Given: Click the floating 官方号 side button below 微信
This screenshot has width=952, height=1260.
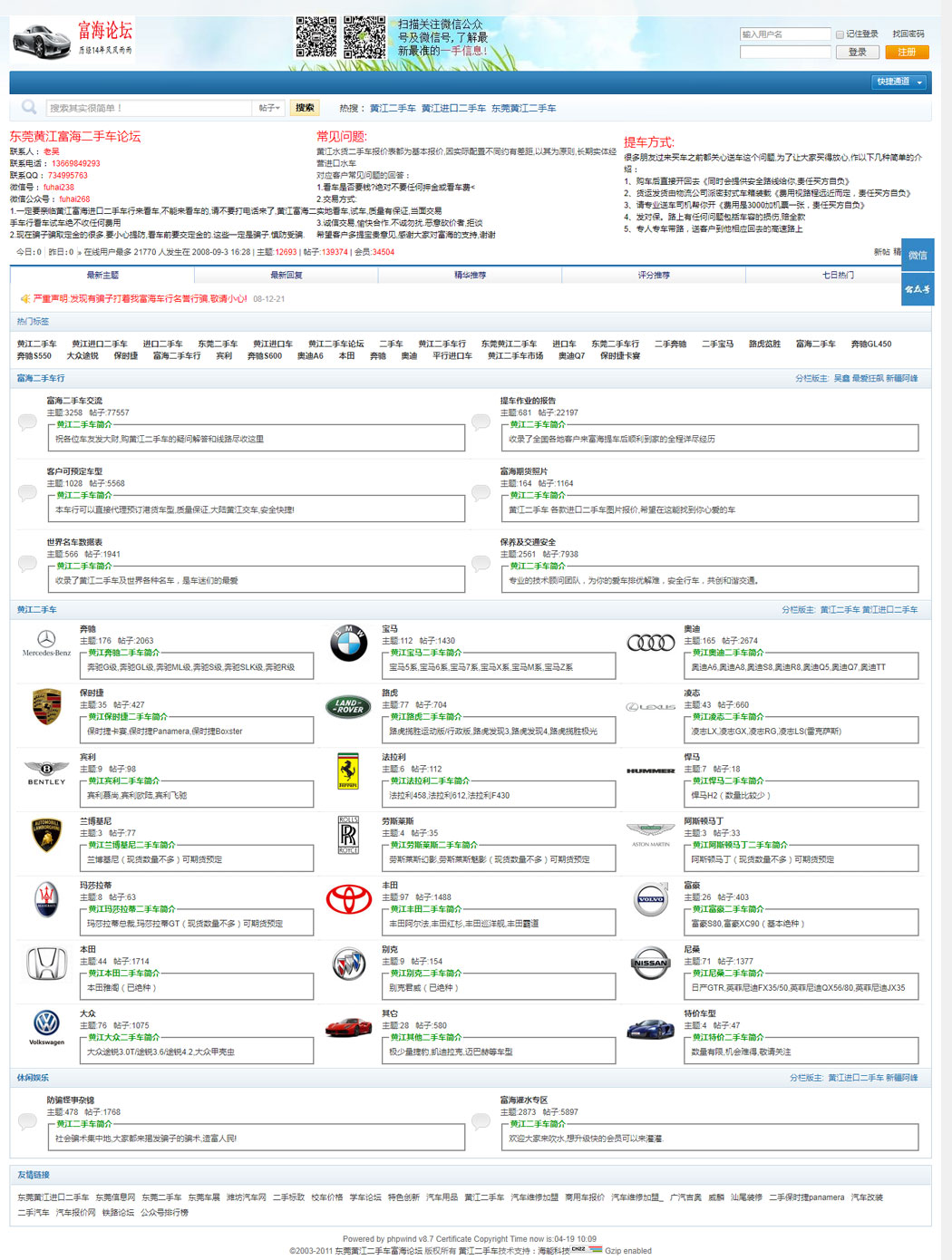Looking at the screenshot, I should (918, 290).
